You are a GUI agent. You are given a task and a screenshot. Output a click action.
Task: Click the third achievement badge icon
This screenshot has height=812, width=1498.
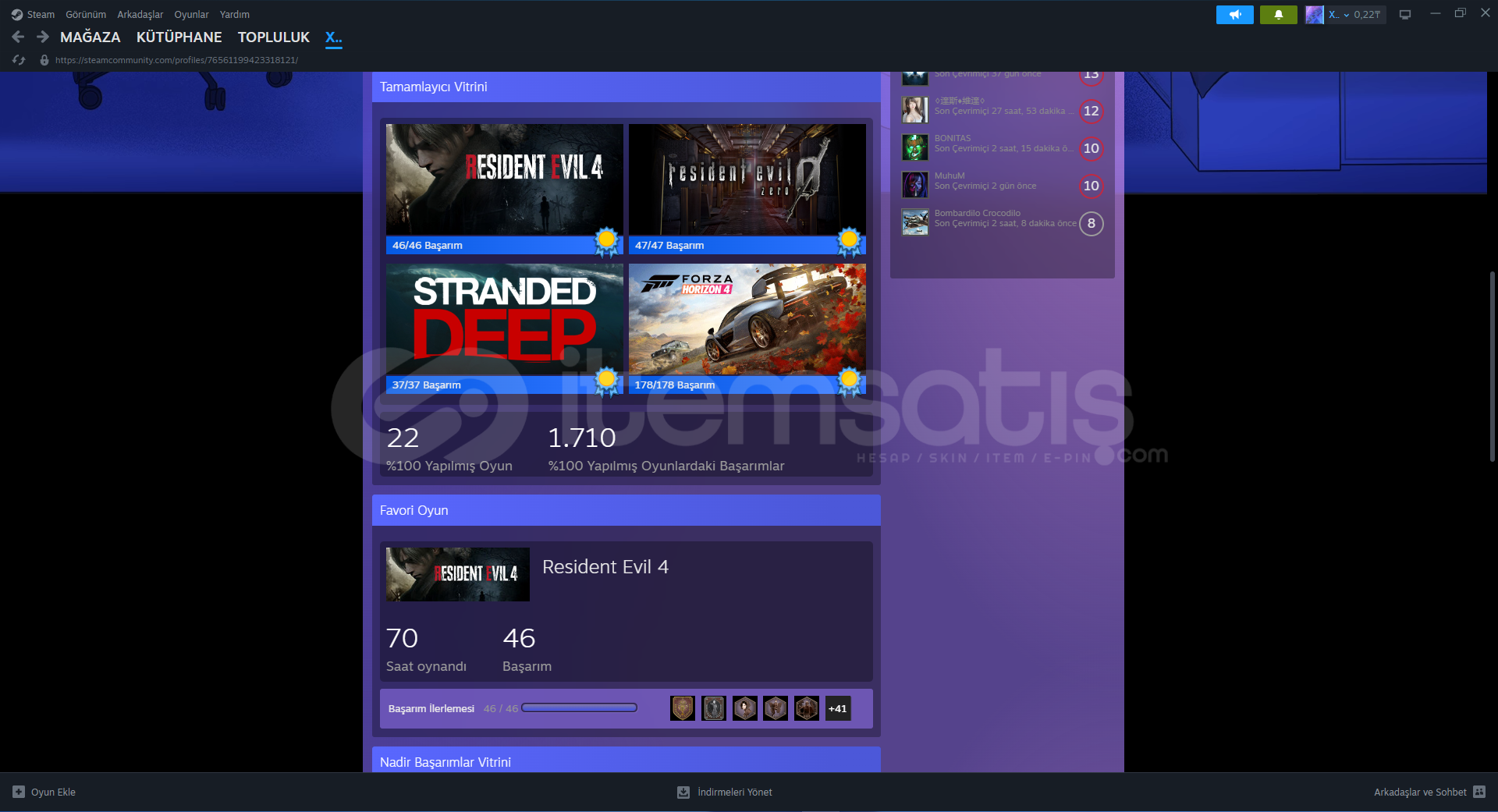tap(745, 708)
